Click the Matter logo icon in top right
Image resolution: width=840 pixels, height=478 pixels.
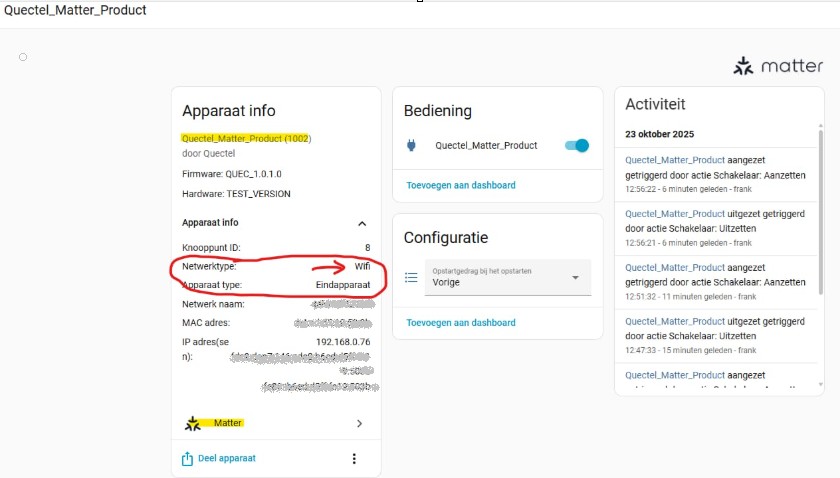click(743, 67)
